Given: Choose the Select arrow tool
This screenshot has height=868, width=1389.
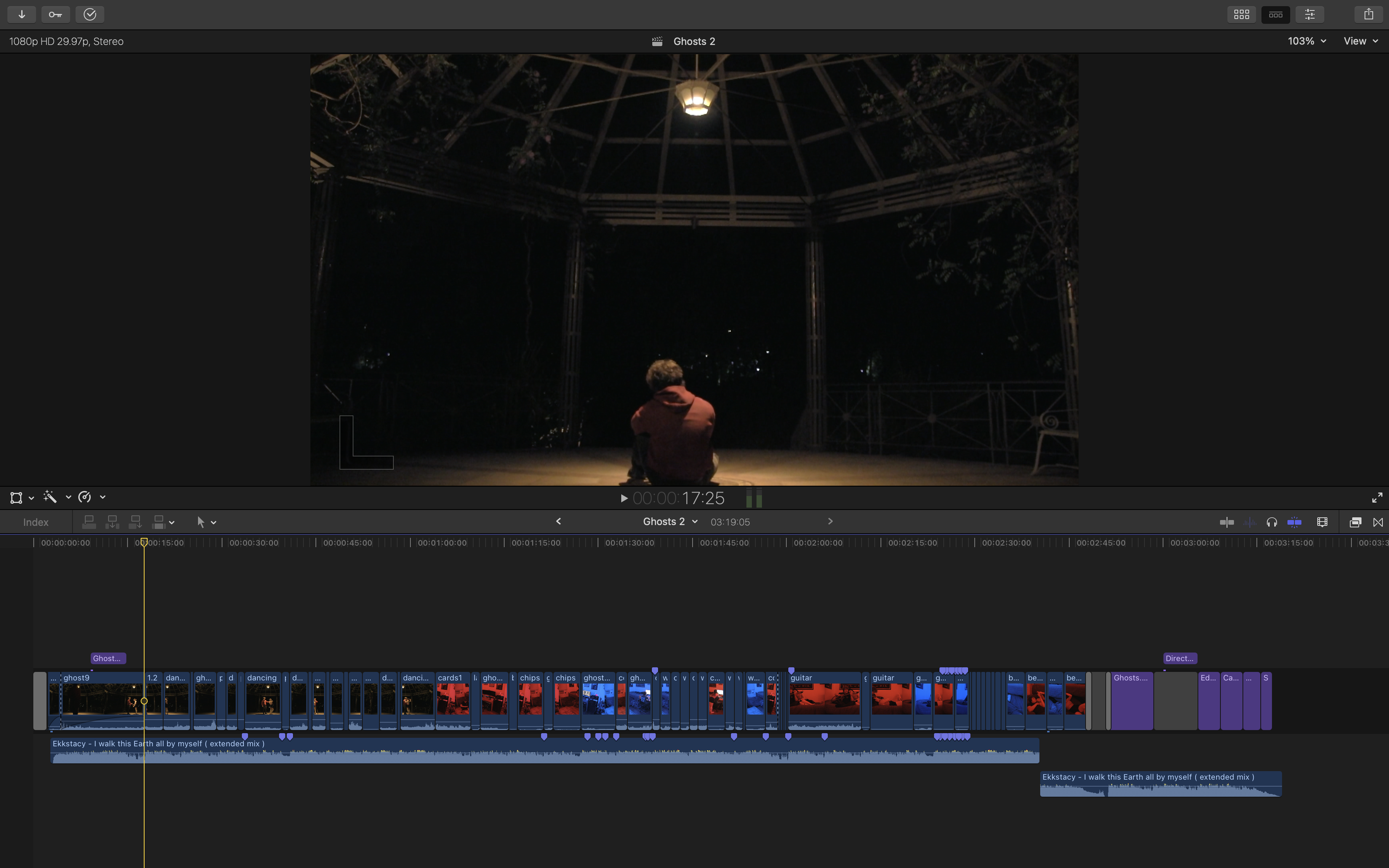Looking at the screenshot, I should tap(200, 522).
